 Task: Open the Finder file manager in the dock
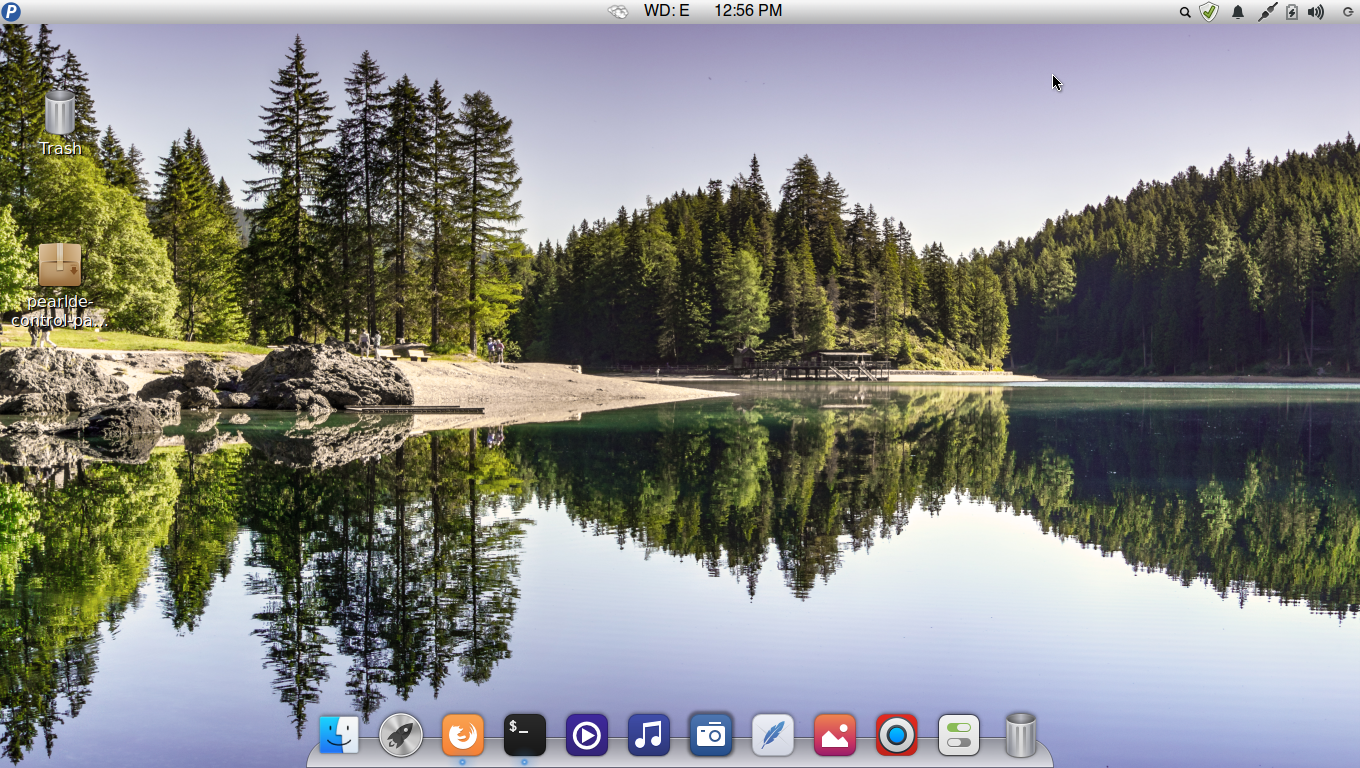(339, 736)
